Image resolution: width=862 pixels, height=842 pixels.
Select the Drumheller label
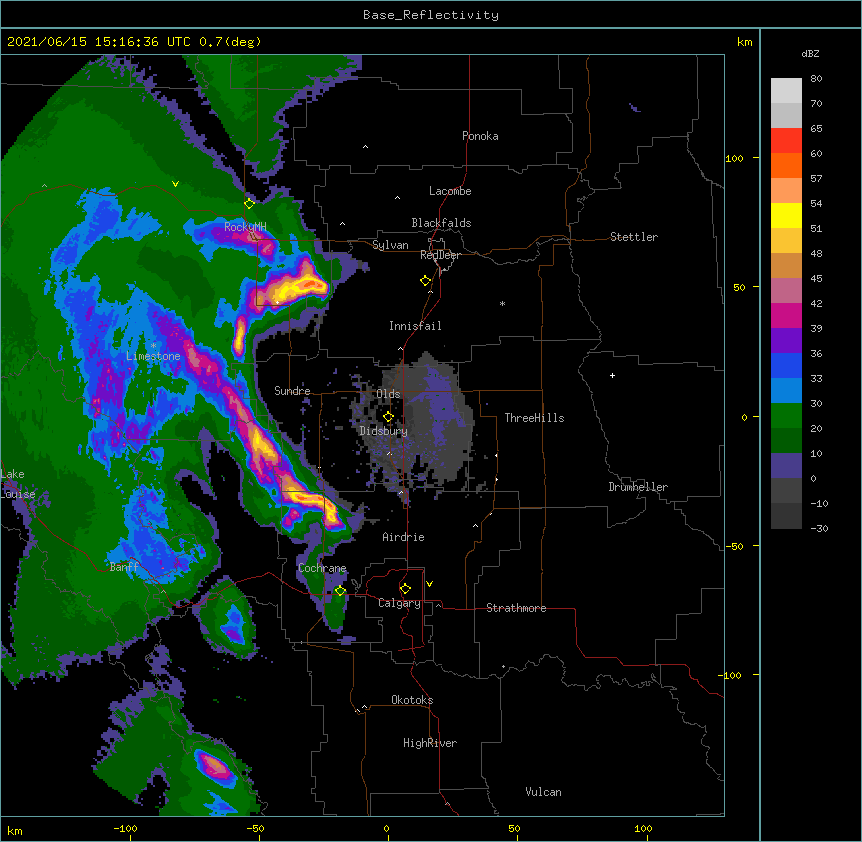tap(638, 487)
